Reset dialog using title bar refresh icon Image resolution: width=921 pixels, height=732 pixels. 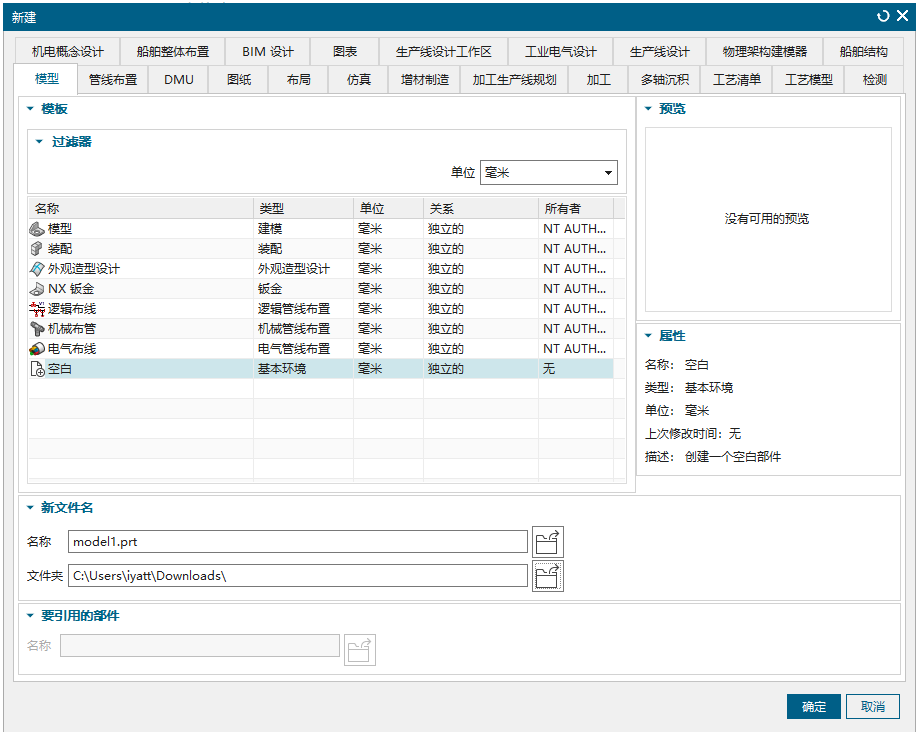[883, 16]
